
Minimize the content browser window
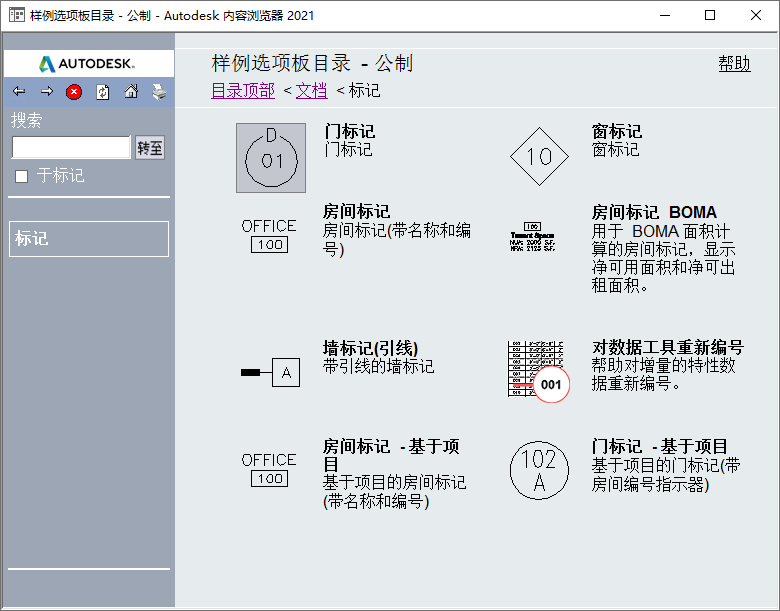click(665, 15)
